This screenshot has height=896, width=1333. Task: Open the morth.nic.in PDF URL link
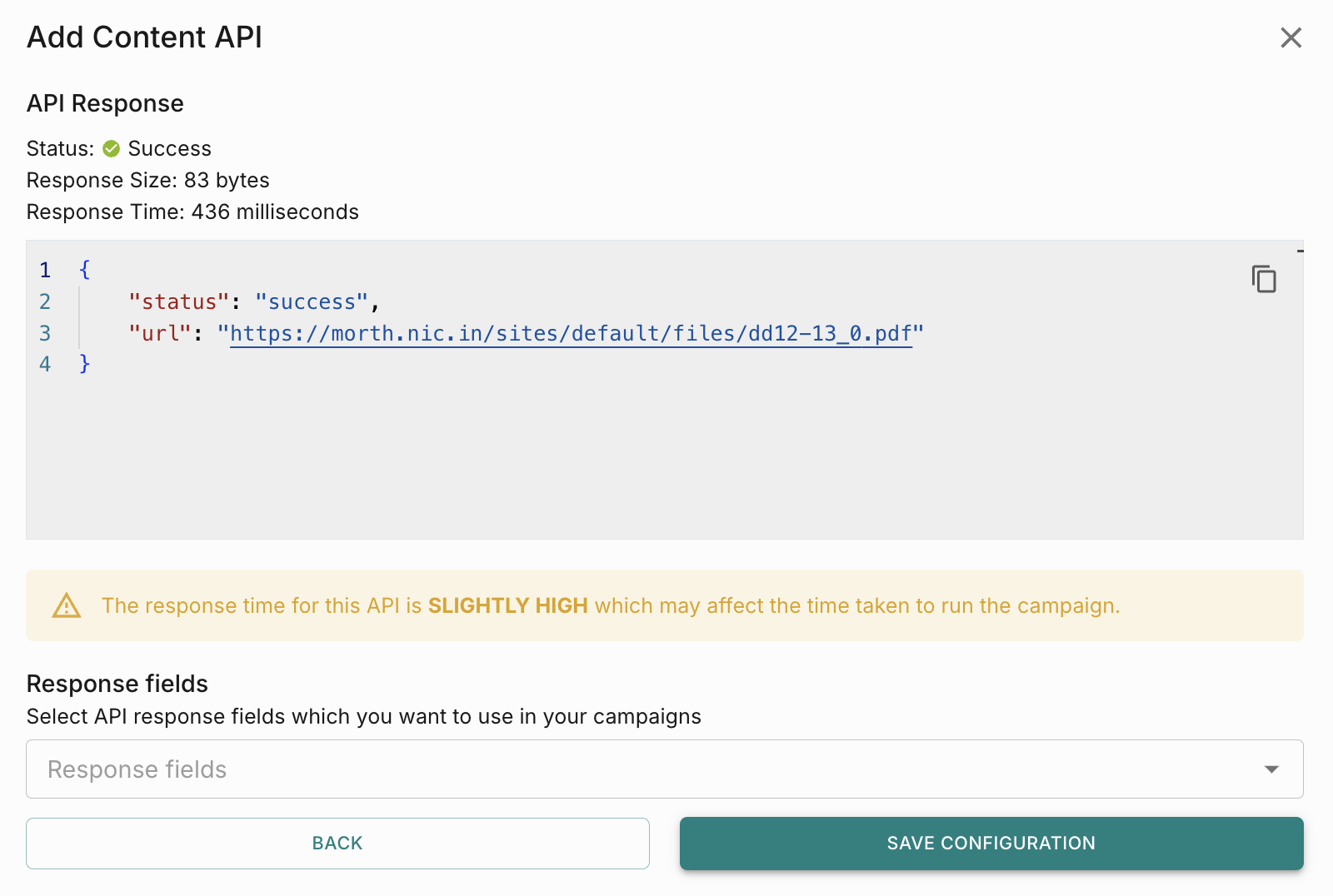click(571, 334)
